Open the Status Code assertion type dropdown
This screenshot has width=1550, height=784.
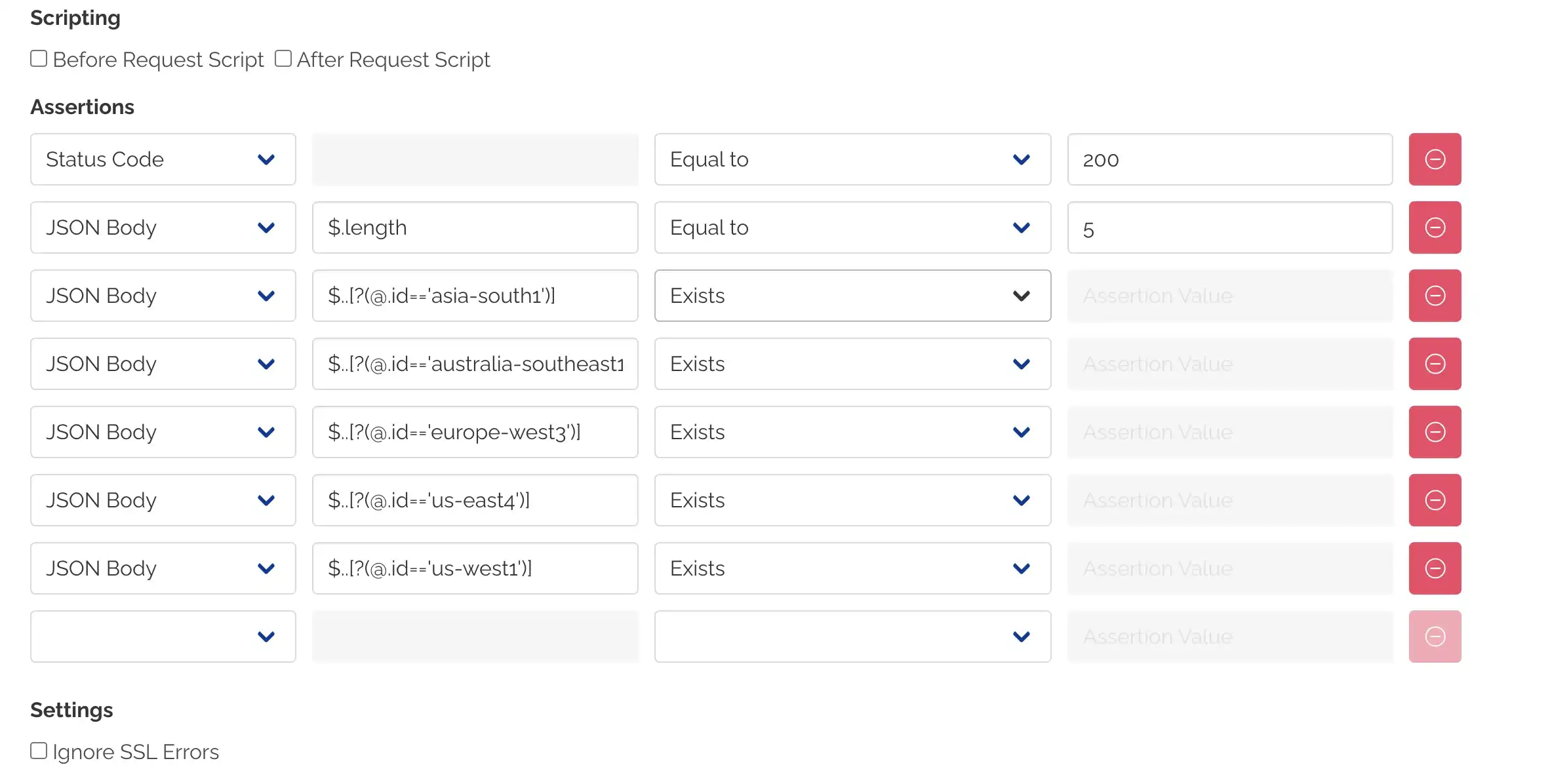266,159
